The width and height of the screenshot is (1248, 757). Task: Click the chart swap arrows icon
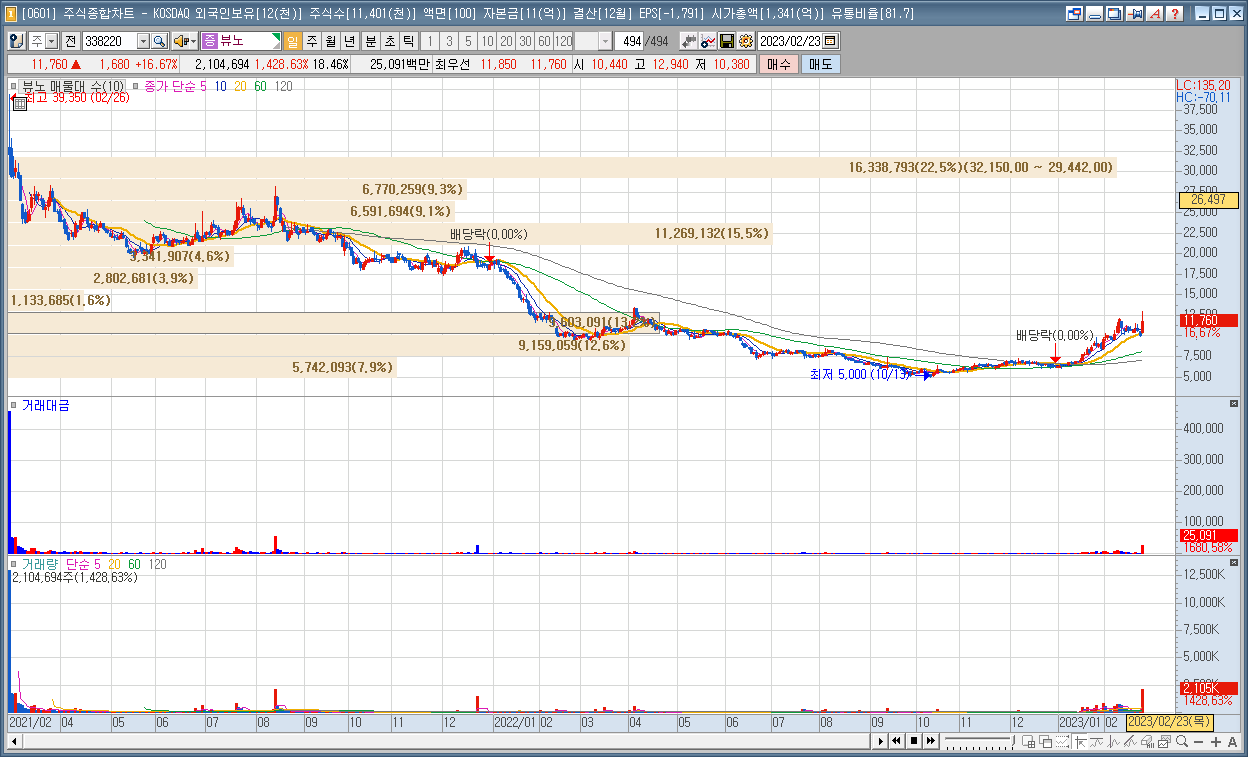tap(689, 41)
